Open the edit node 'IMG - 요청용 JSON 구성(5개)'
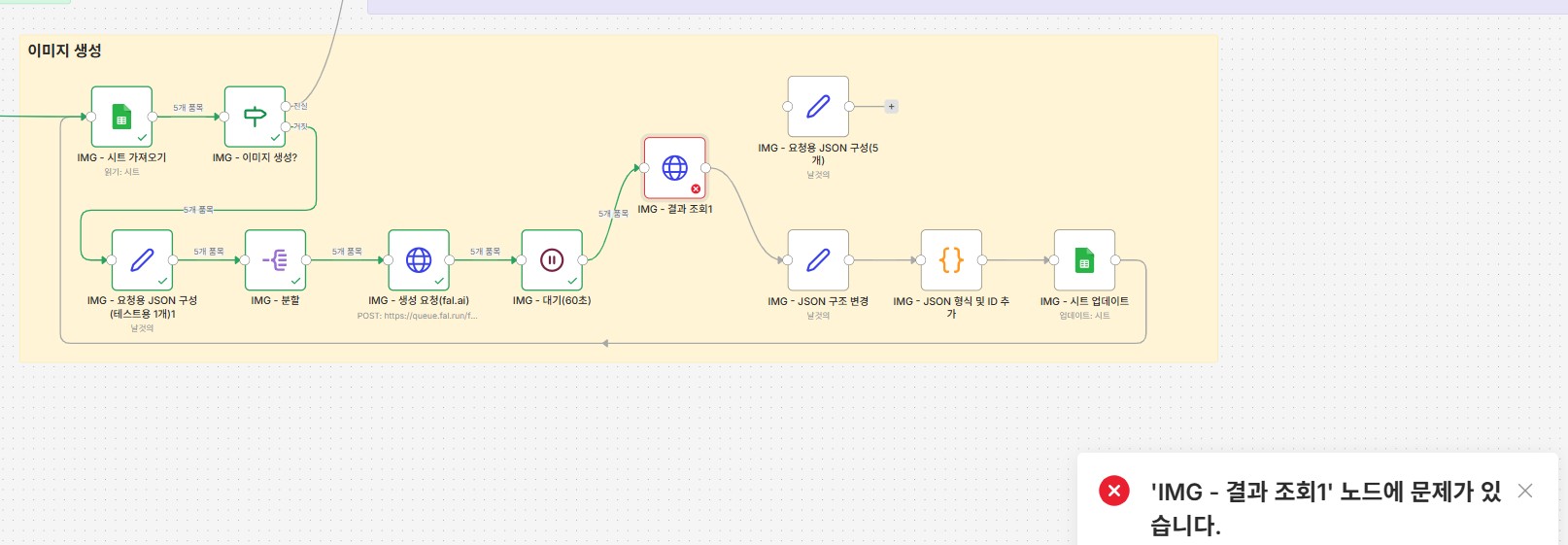 (818, 107)
